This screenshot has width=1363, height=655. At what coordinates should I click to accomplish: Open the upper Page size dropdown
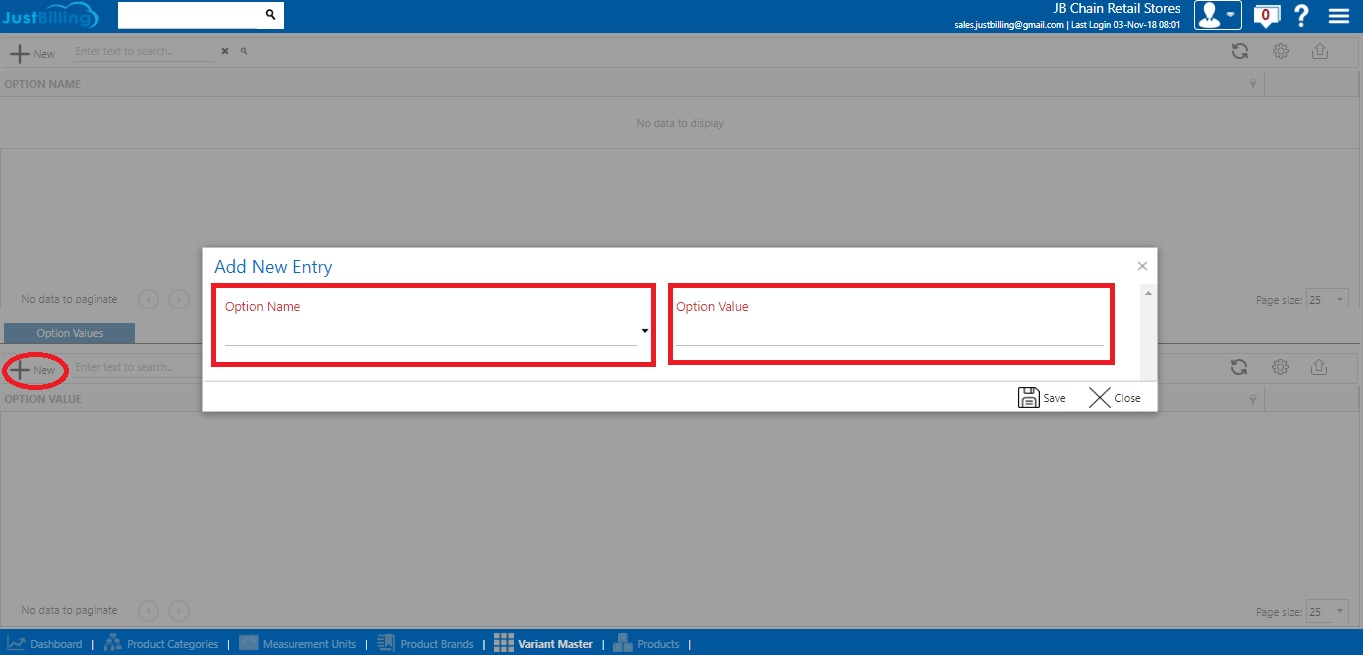1328,300
